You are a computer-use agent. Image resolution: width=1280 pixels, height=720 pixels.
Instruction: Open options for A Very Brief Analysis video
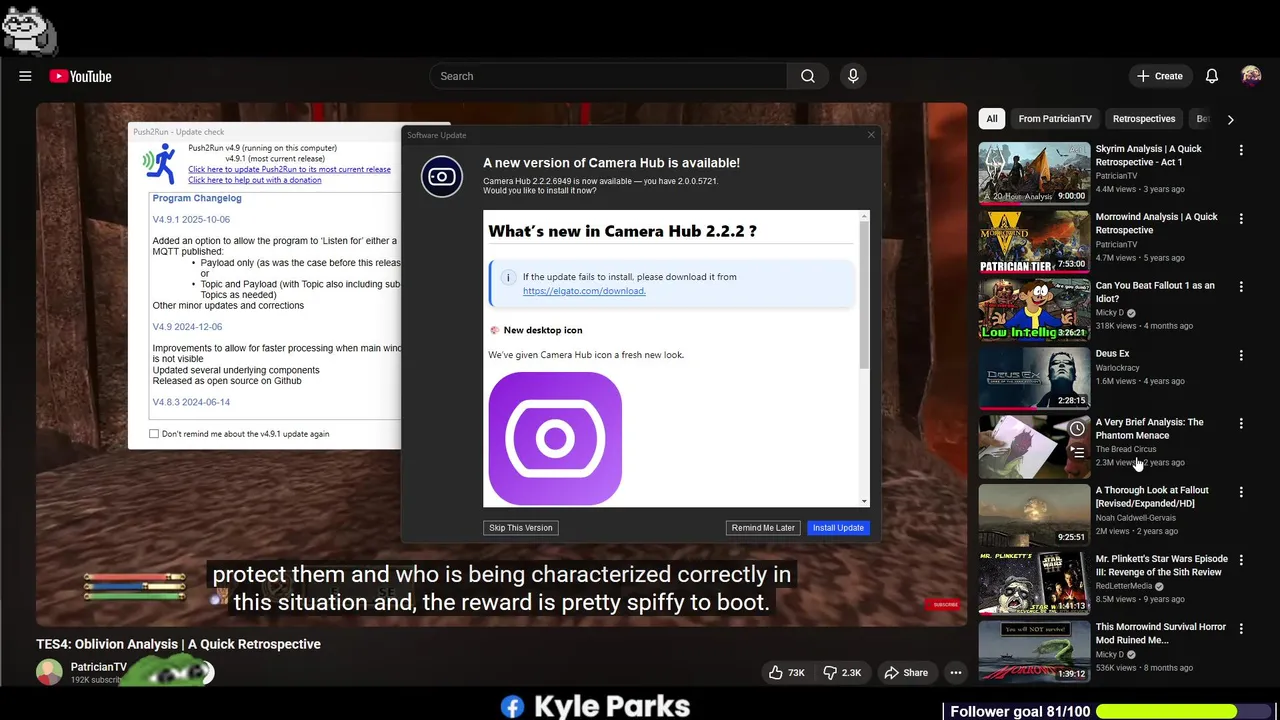tap(1241, 423)
